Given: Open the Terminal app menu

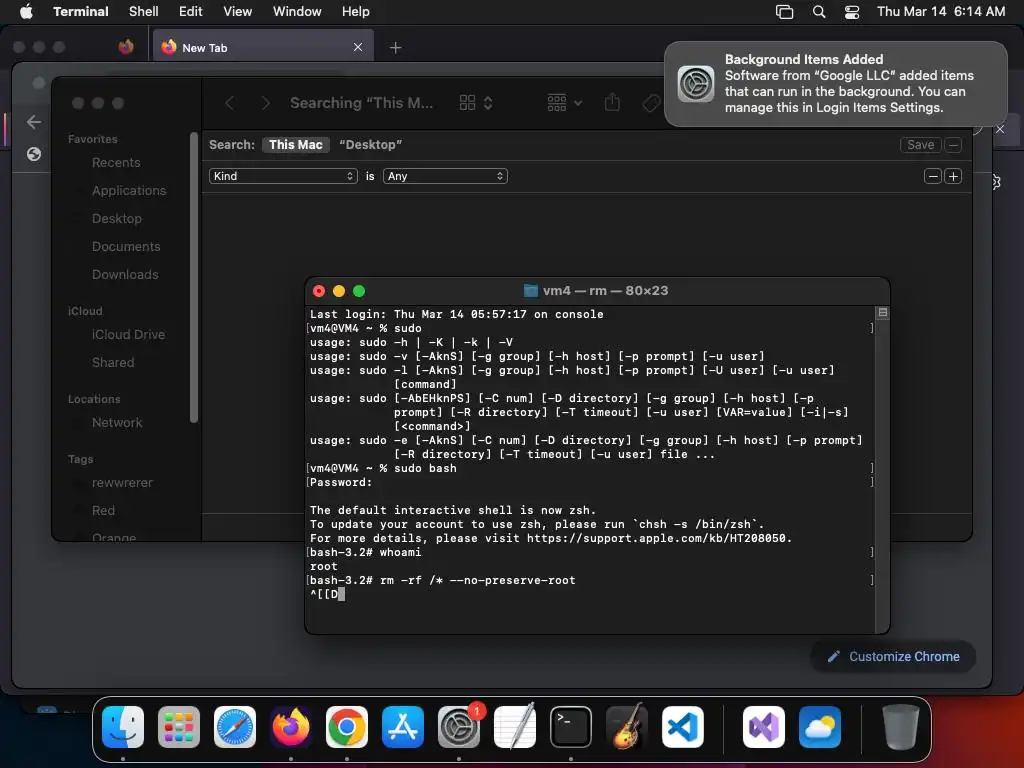Looking at the screenshot, I should click(81, 12).
